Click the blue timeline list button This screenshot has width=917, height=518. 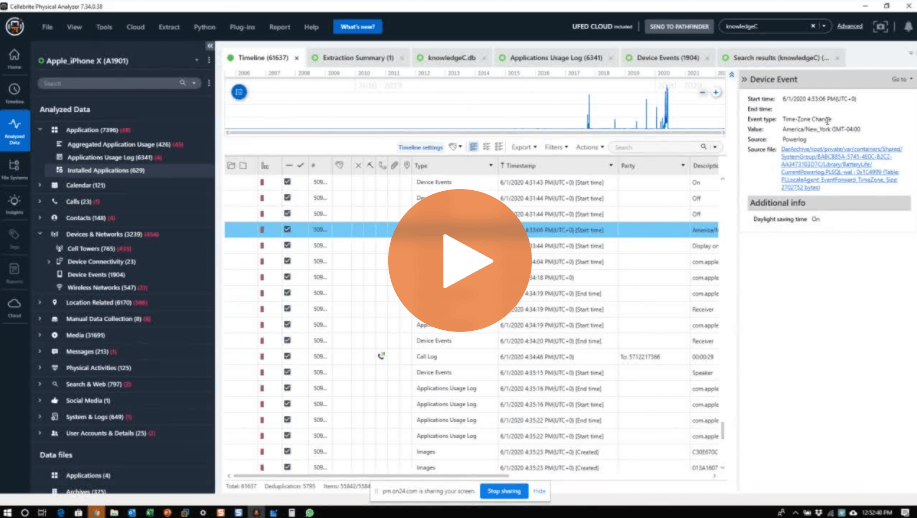tap(239, 92)
